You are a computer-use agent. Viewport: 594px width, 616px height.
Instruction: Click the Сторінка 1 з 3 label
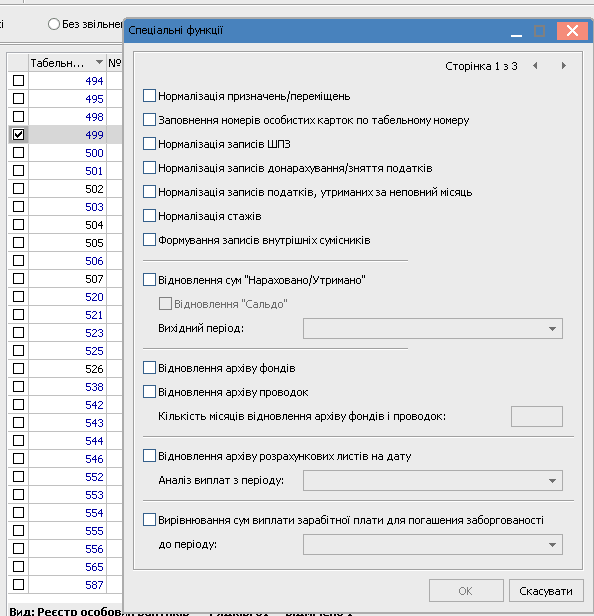481,66
